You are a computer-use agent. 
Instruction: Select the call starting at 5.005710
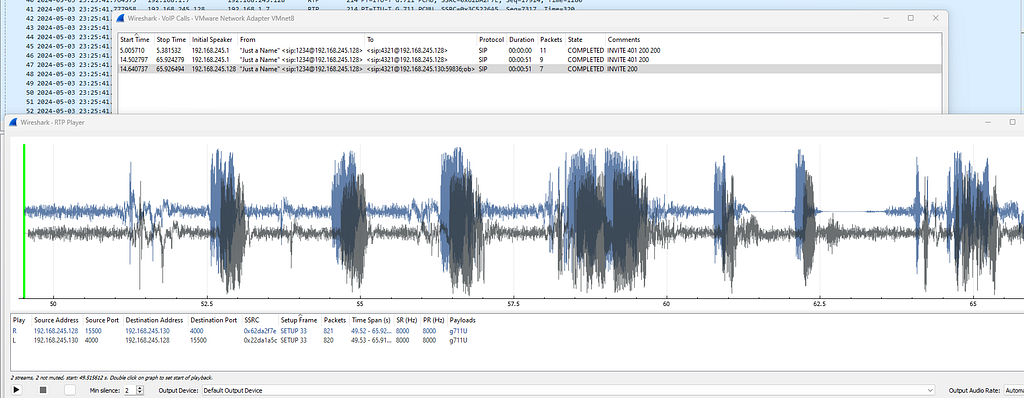coord(530,50)
